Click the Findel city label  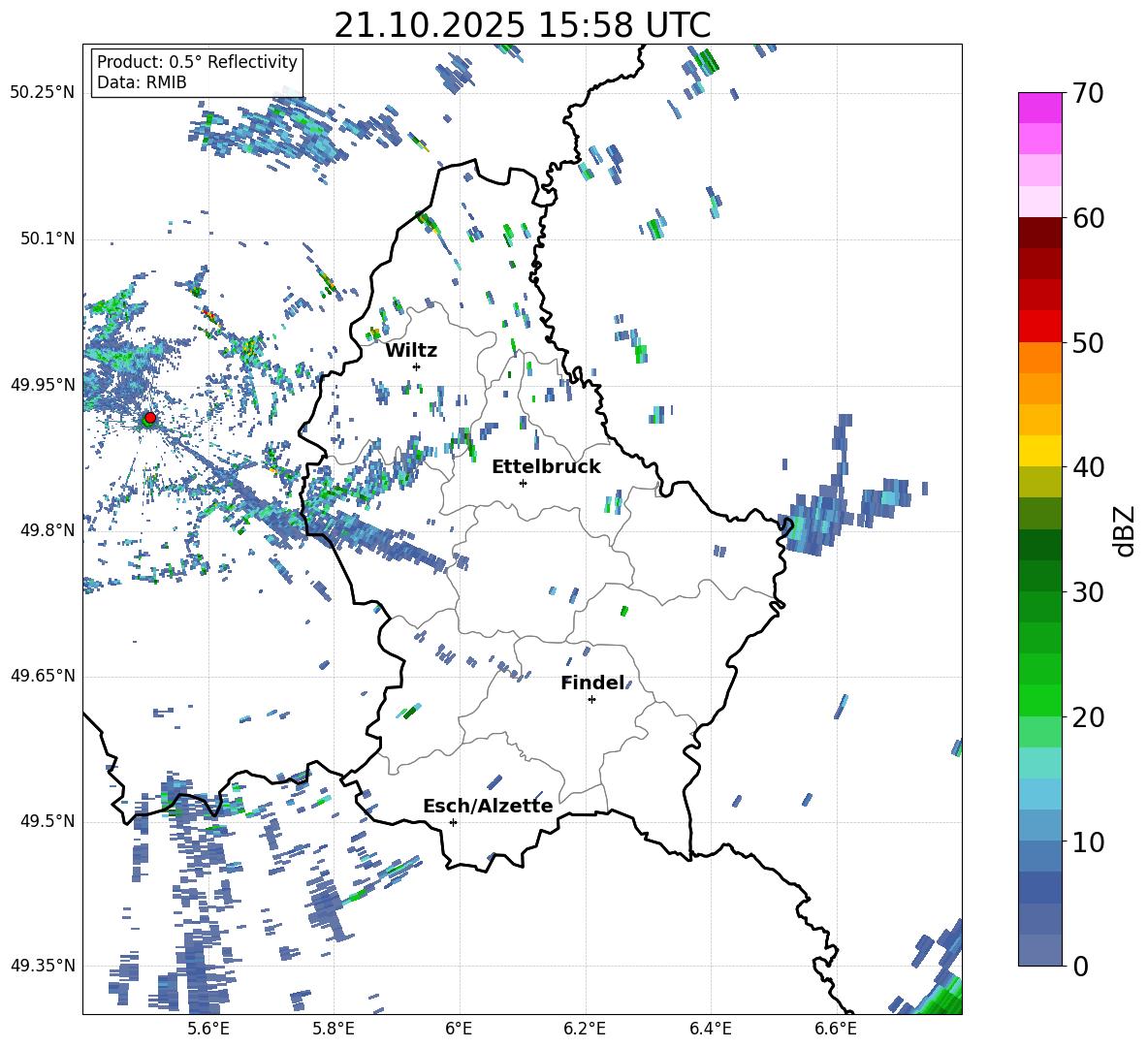click(592, 683)
